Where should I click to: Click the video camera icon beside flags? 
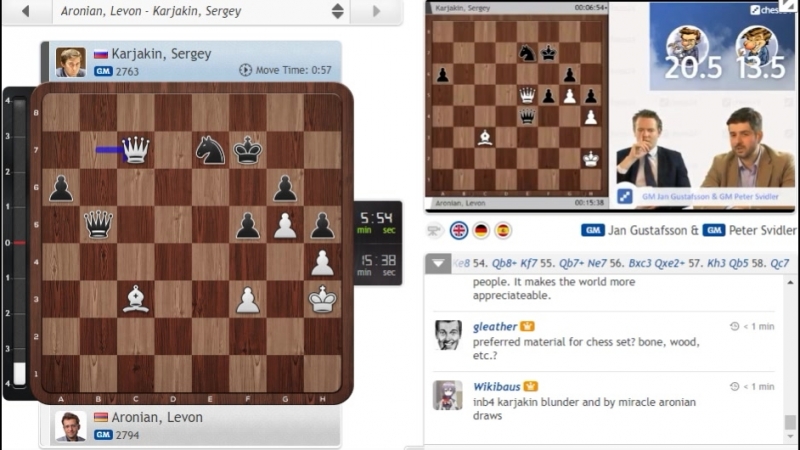coord(434,231)
